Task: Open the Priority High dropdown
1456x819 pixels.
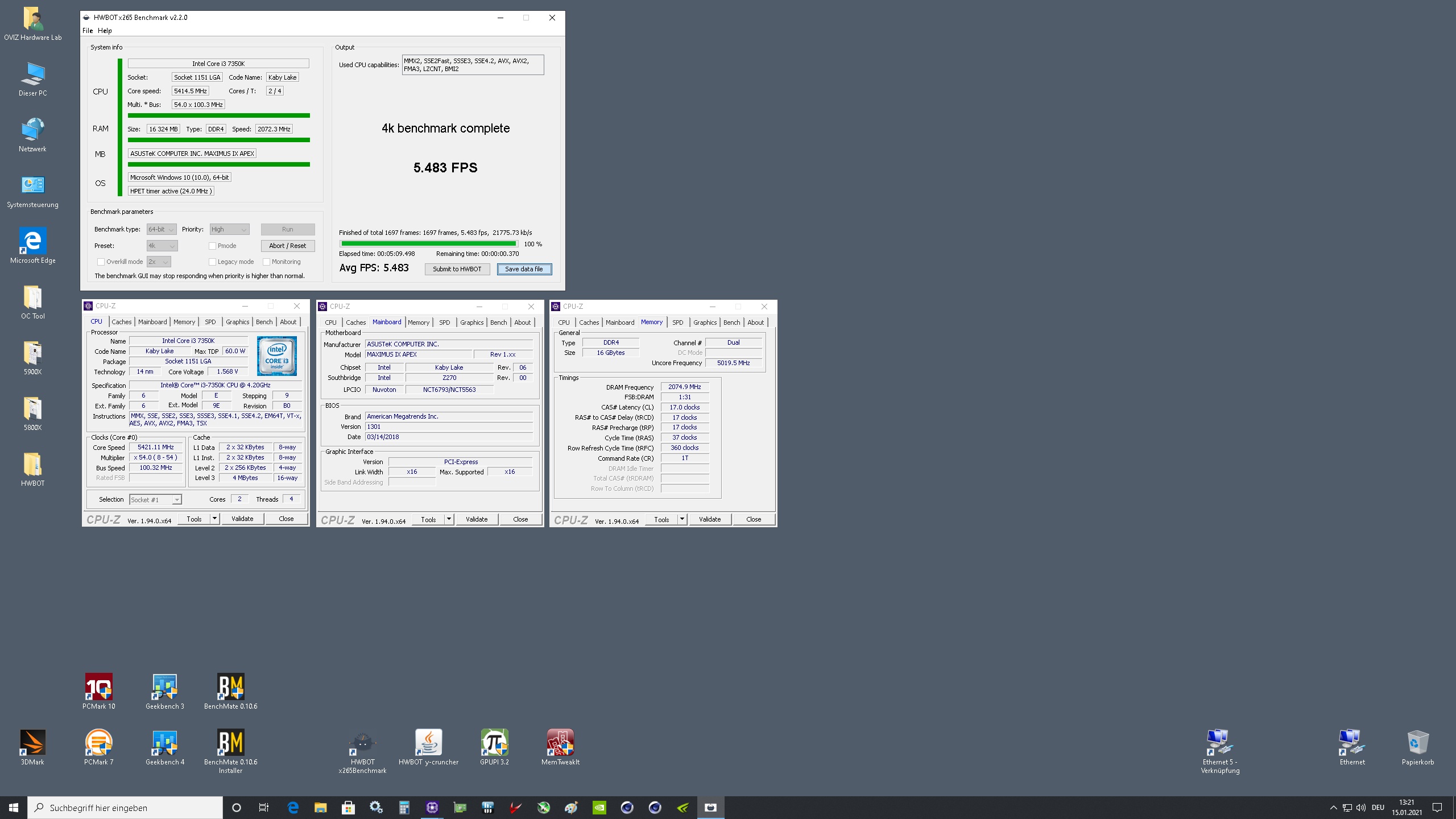Action: pyautogui.click(x=230, y=229)
